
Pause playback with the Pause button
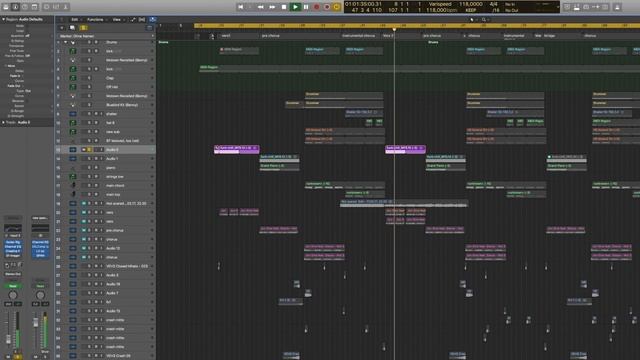(306, 7)
